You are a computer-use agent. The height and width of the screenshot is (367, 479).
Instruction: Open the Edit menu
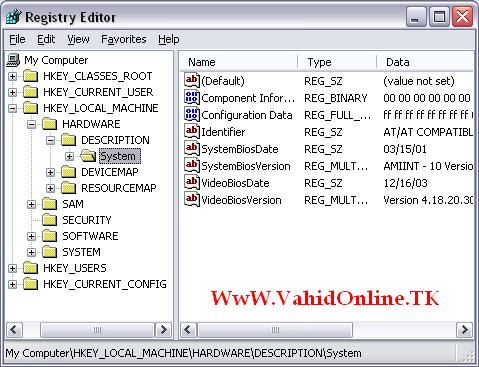tap(46, 39)
